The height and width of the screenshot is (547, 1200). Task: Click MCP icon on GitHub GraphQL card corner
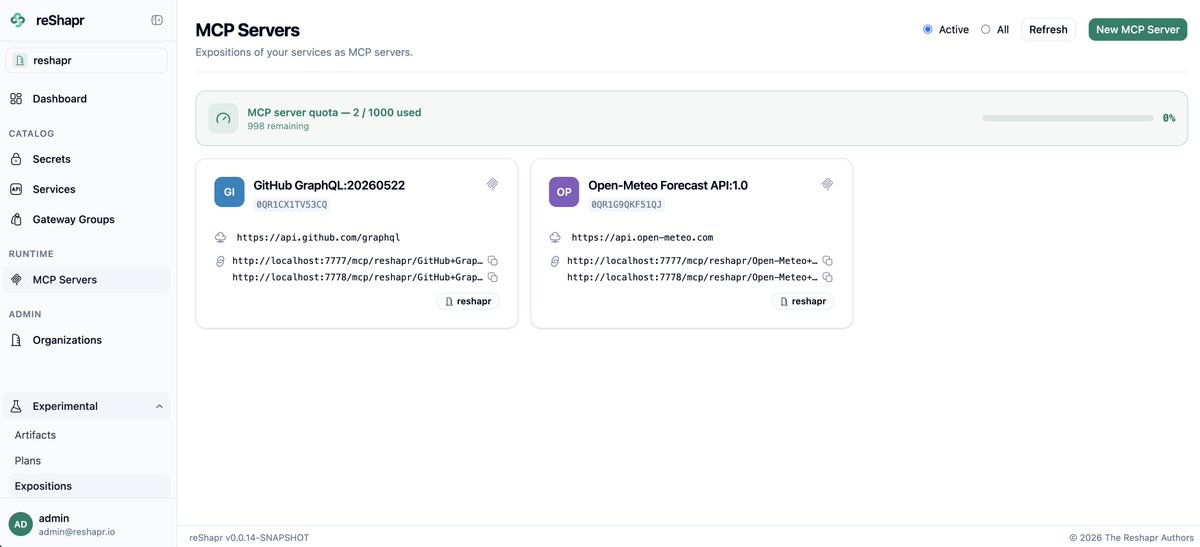point(492,184)
